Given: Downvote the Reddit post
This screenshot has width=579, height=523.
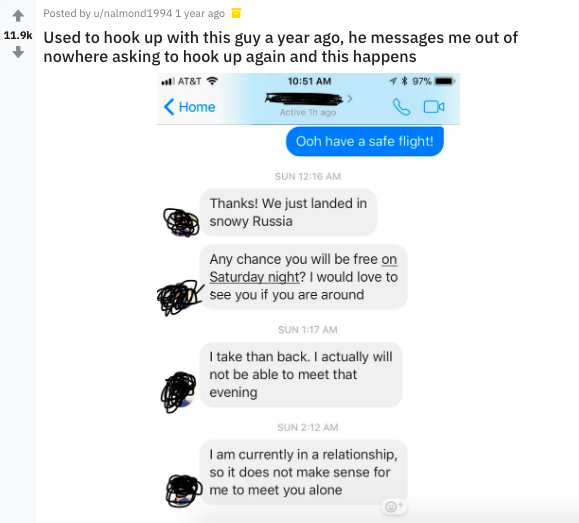Looking at the screenshot, I should click(18, 52).
